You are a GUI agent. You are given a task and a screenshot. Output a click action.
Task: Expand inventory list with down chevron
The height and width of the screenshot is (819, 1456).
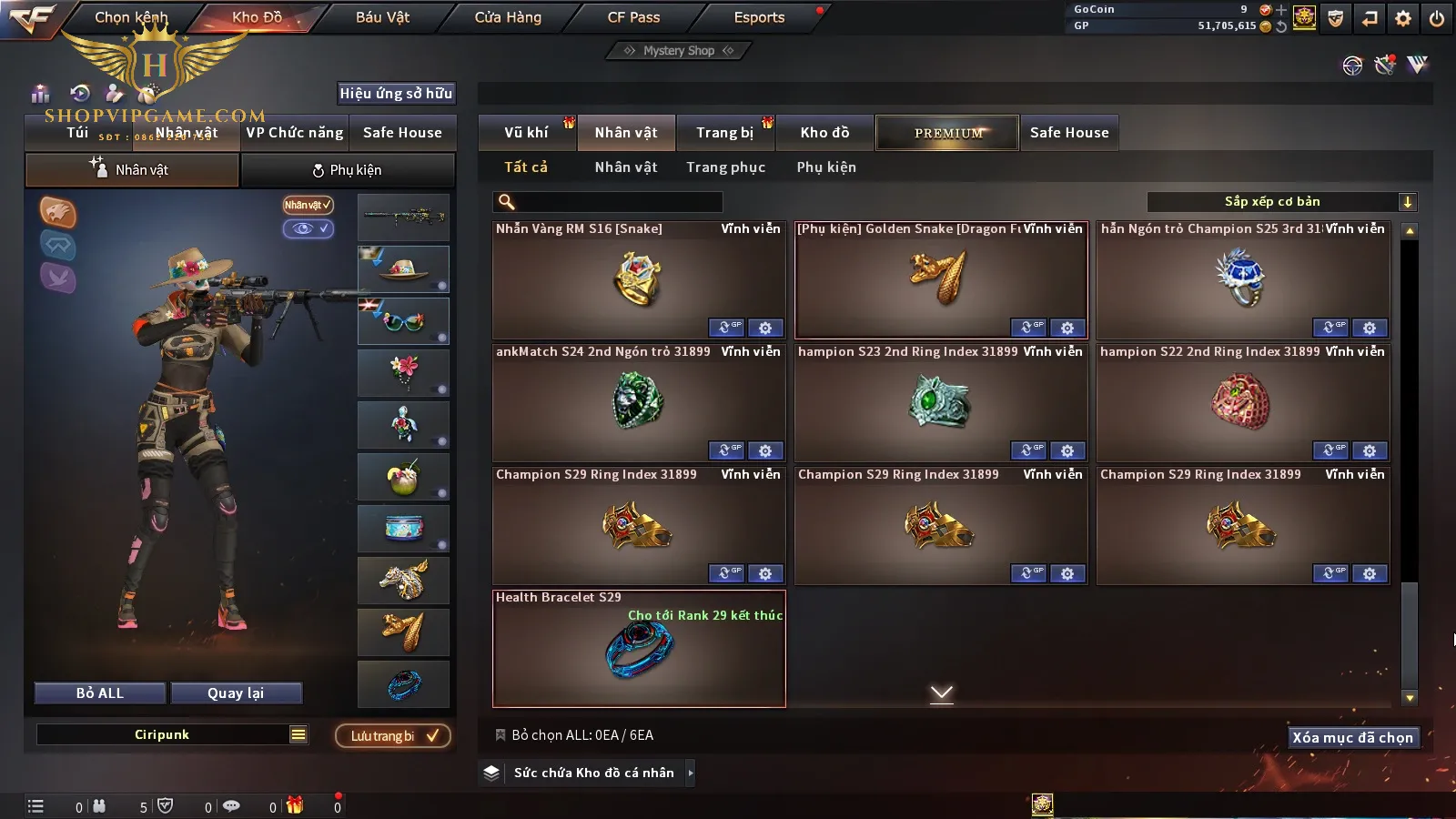coord(942,693)
